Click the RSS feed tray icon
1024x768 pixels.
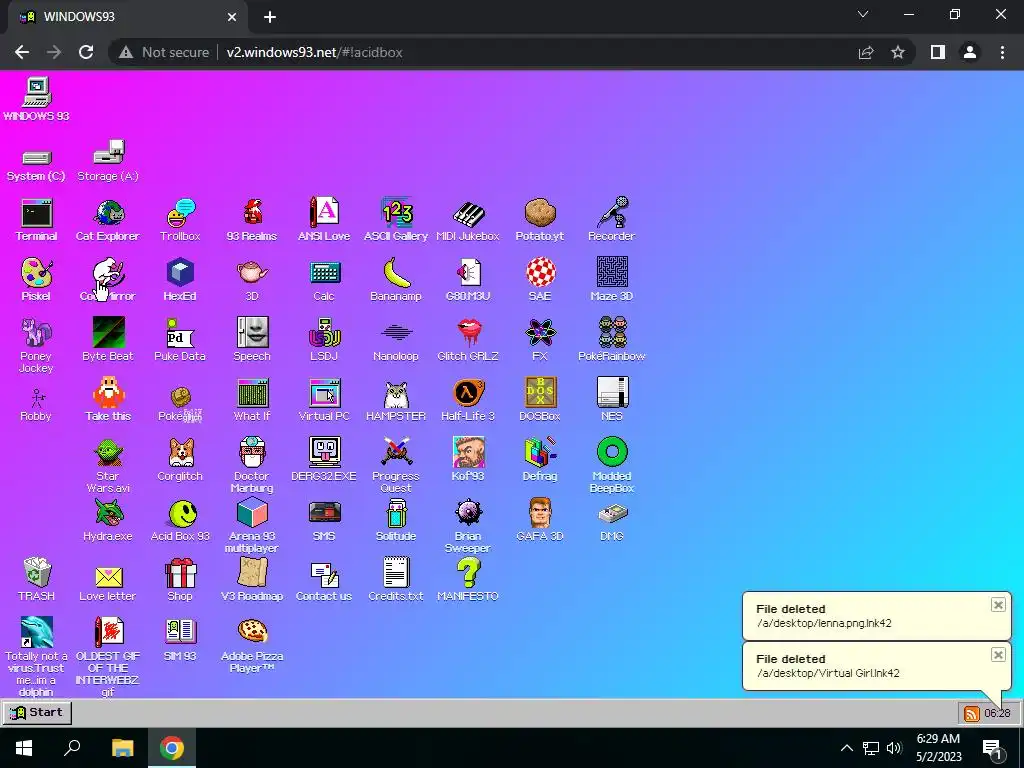pyautogui.click(x=972, y=713)
